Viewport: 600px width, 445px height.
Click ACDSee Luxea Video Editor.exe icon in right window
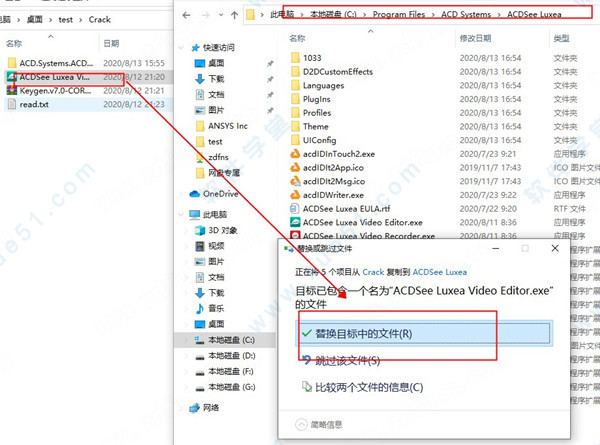click(295, 222)
